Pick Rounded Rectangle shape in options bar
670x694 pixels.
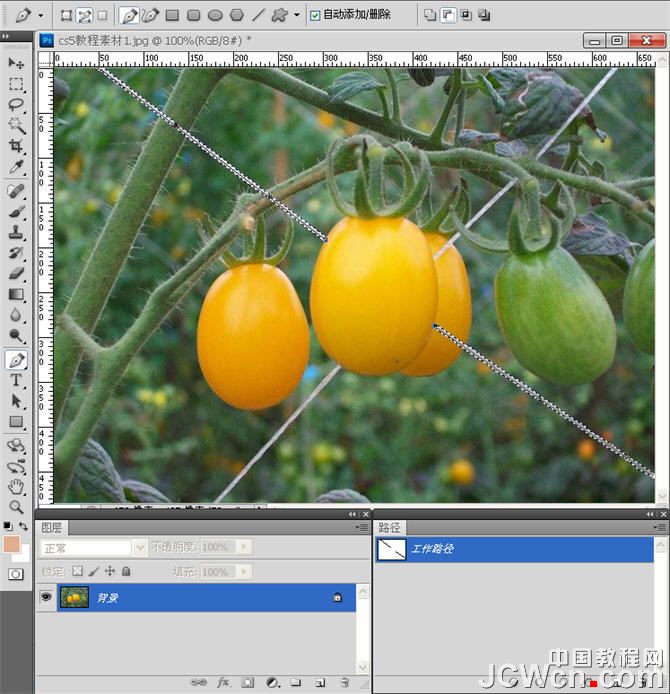point(193,15)
